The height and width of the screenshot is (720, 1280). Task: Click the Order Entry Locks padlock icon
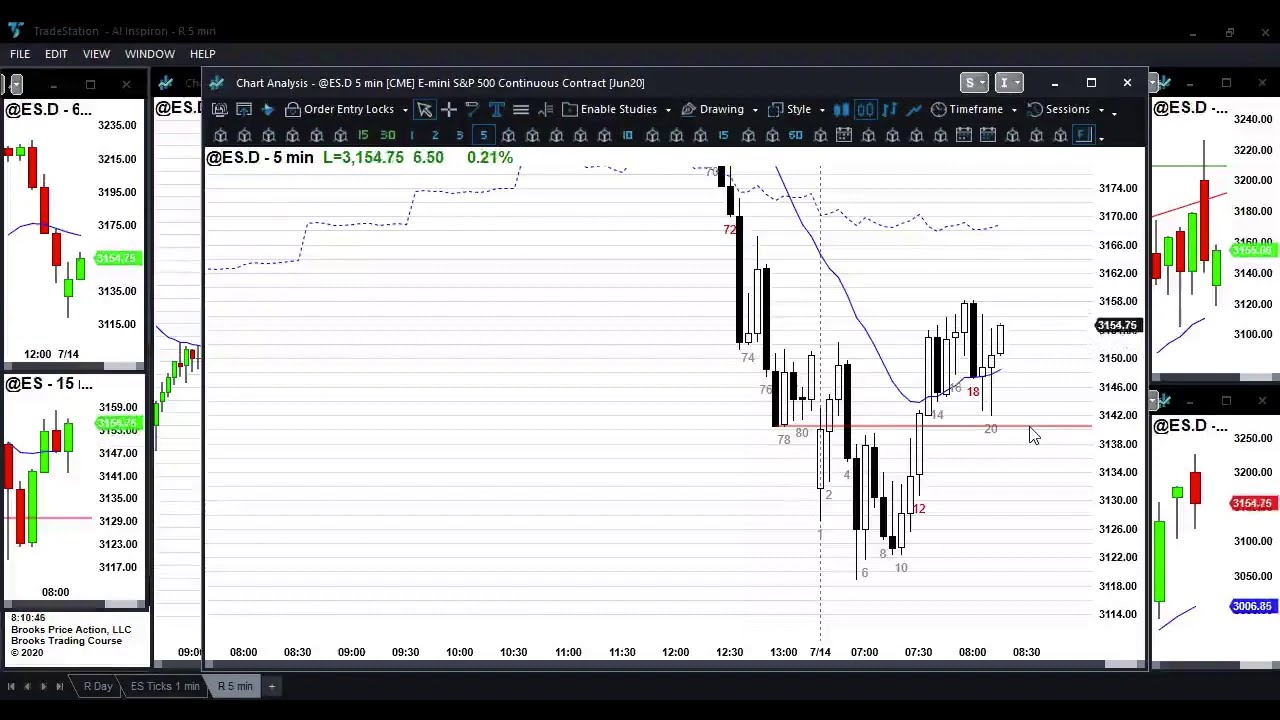tap(292, 109)
